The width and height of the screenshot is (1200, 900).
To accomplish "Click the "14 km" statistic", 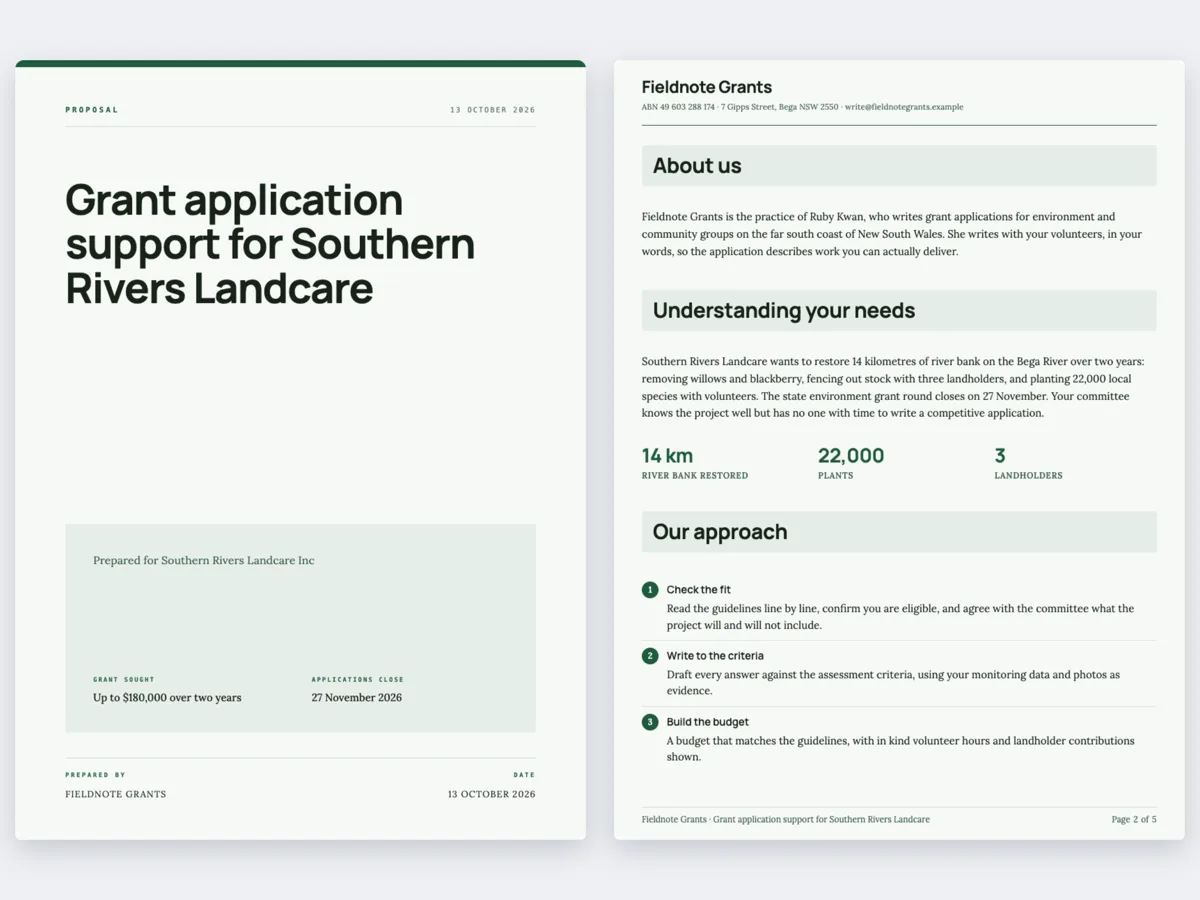I will point(667,456).
